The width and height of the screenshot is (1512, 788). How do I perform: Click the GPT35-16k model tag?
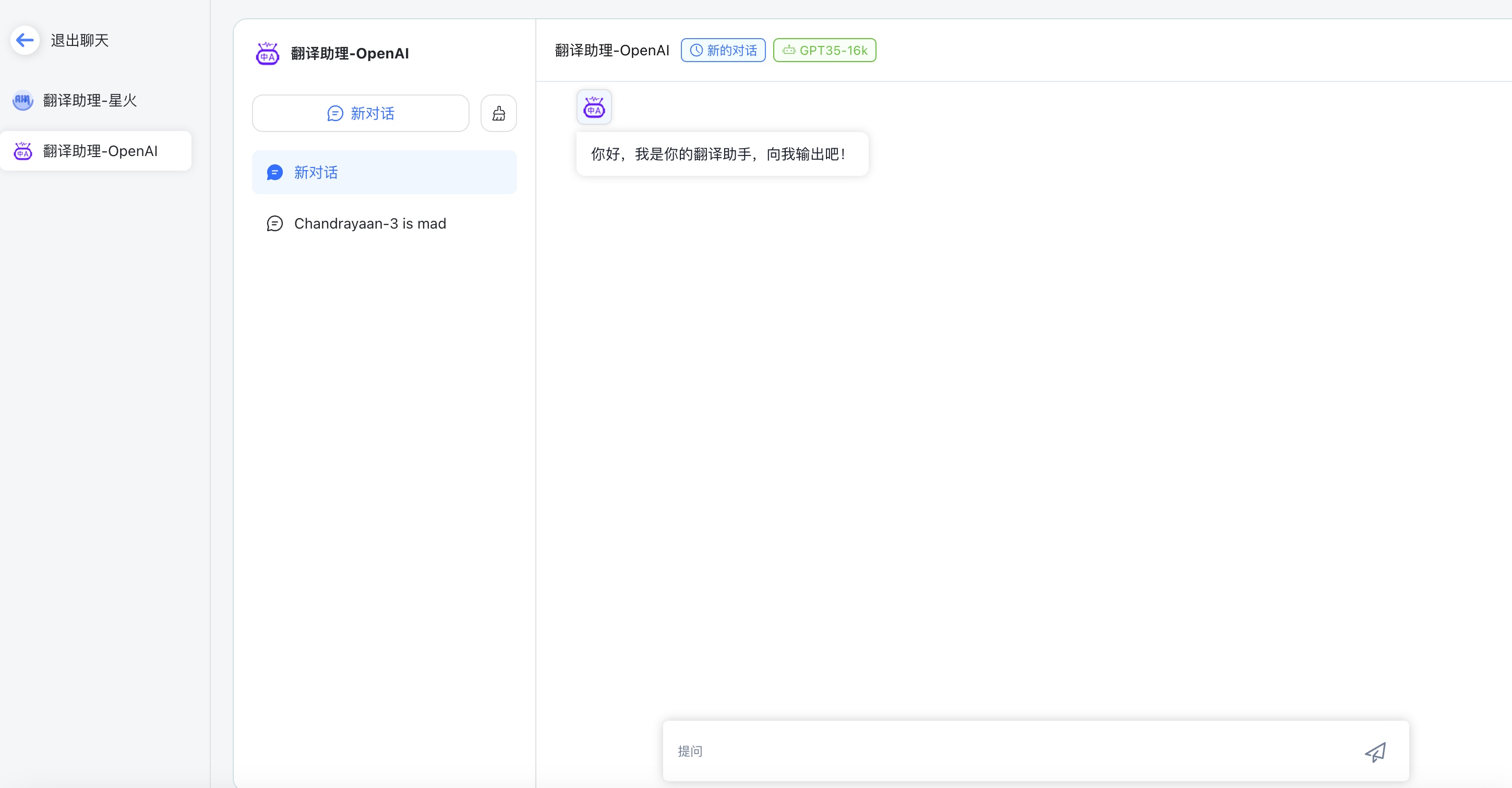[x=825, y=51]
